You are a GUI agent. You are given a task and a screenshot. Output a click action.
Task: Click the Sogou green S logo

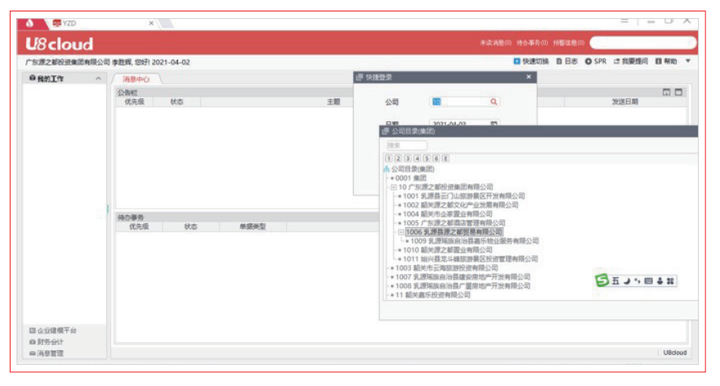[602, 280]
